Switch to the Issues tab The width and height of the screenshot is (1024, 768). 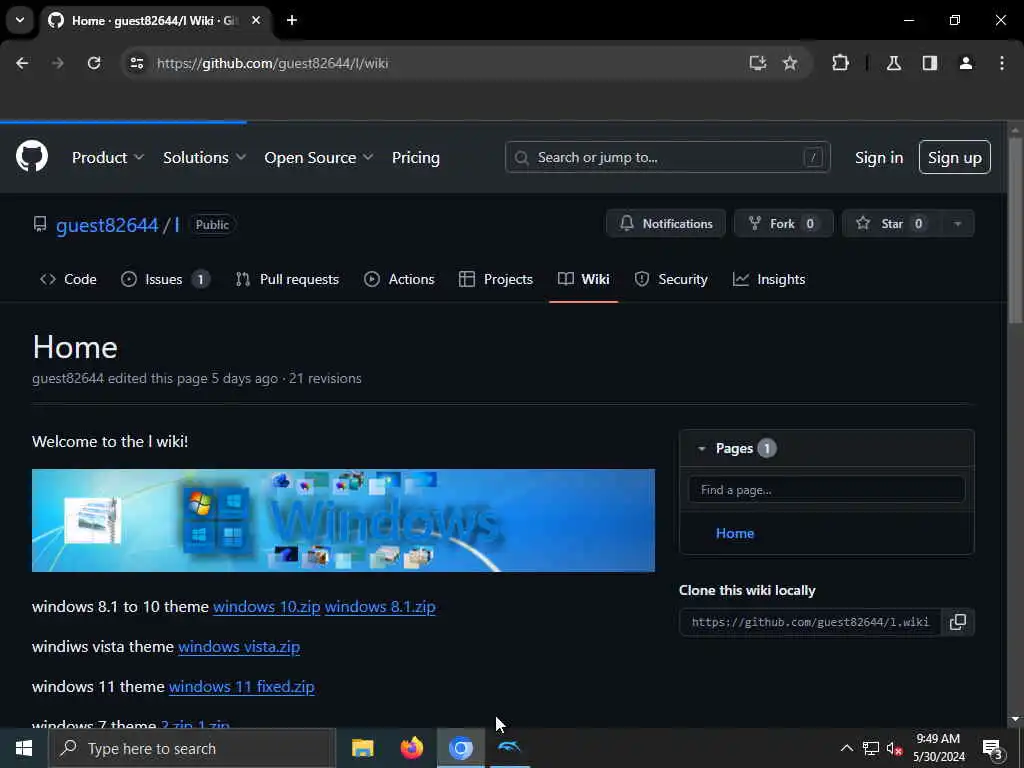pos(165,280)
